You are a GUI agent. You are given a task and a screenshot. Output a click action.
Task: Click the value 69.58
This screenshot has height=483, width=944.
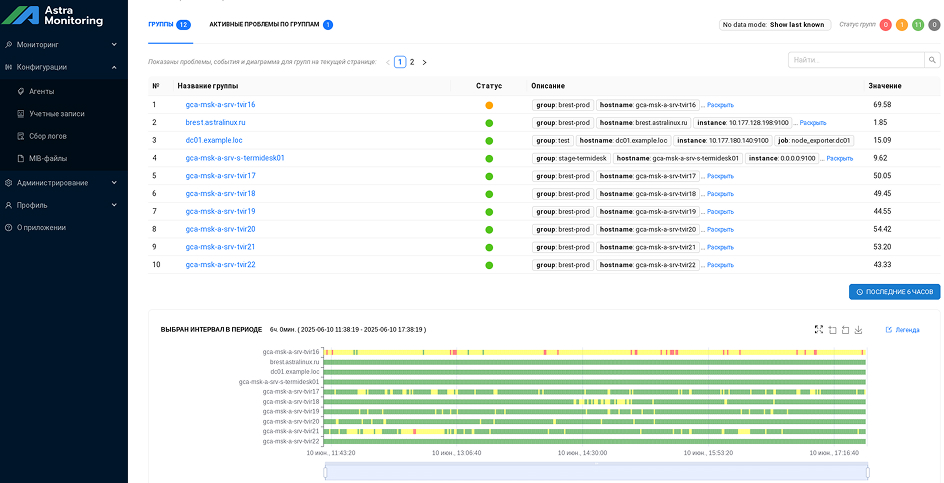tap(882, 105)
